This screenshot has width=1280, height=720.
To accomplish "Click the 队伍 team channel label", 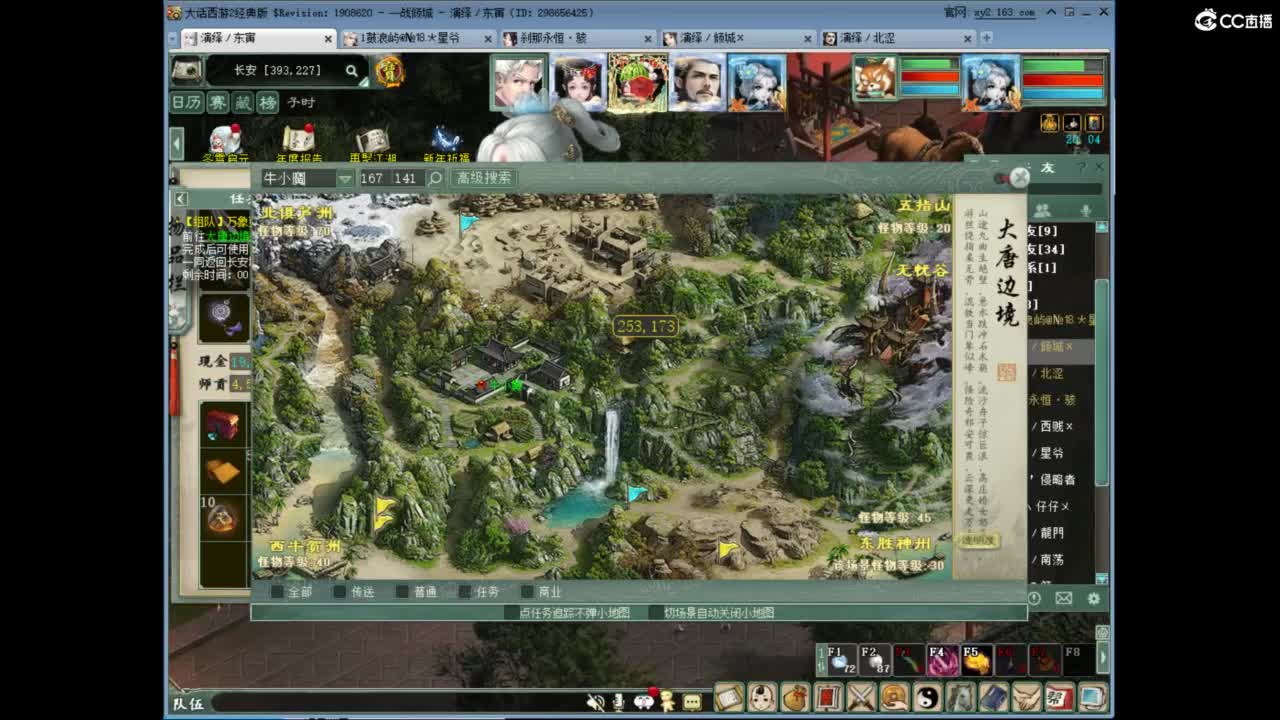I will [187, 703].
